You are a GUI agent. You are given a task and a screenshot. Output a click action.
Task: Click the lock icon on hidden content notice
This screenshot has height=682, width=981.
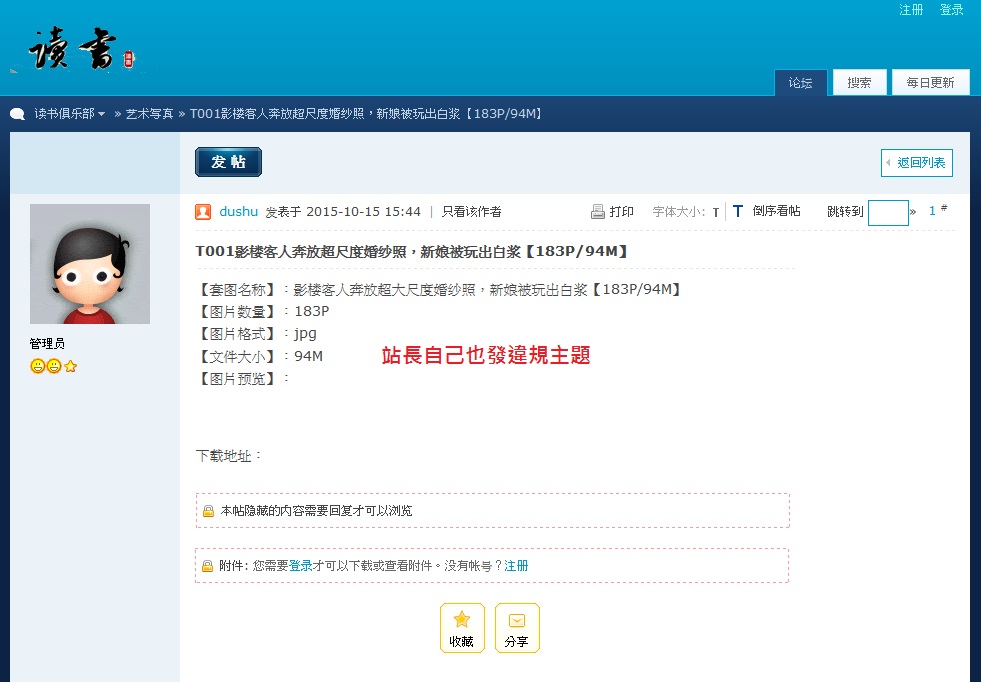208,511
